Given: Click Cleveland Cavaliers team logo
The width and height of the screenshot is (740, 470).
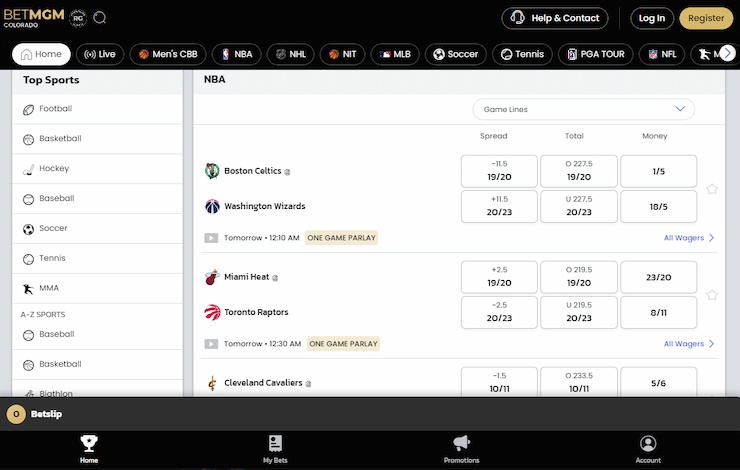Looking at the screenshot, I should pyautogui.click(x=212, y=383).
